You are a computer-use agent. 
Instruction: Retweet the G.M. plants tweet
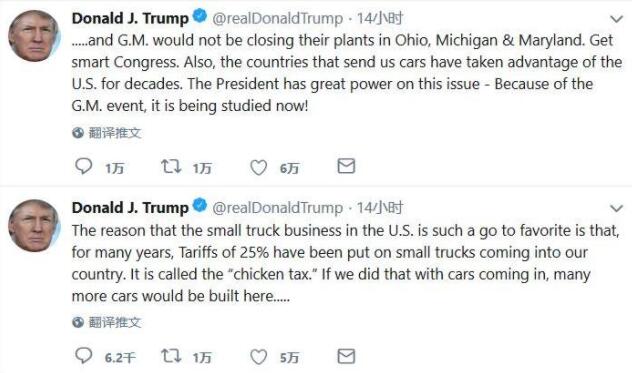click(x=171, y=167)
